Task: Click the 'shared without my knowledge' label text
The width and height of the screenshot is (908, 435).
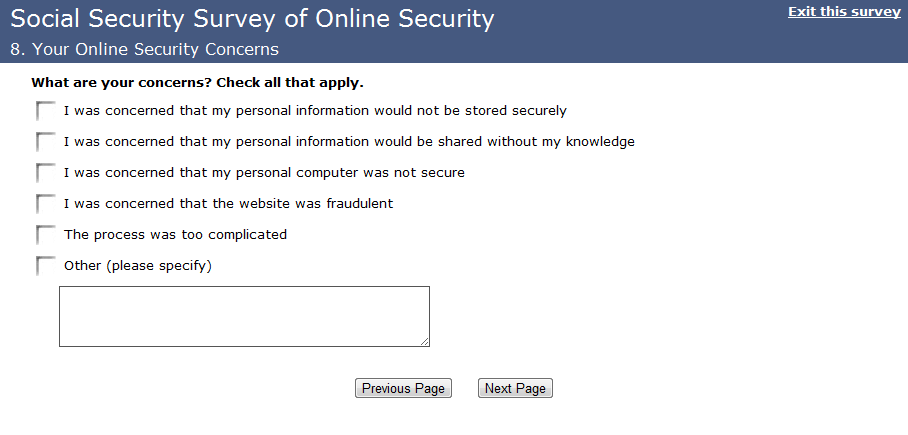Action: [349, 142]
